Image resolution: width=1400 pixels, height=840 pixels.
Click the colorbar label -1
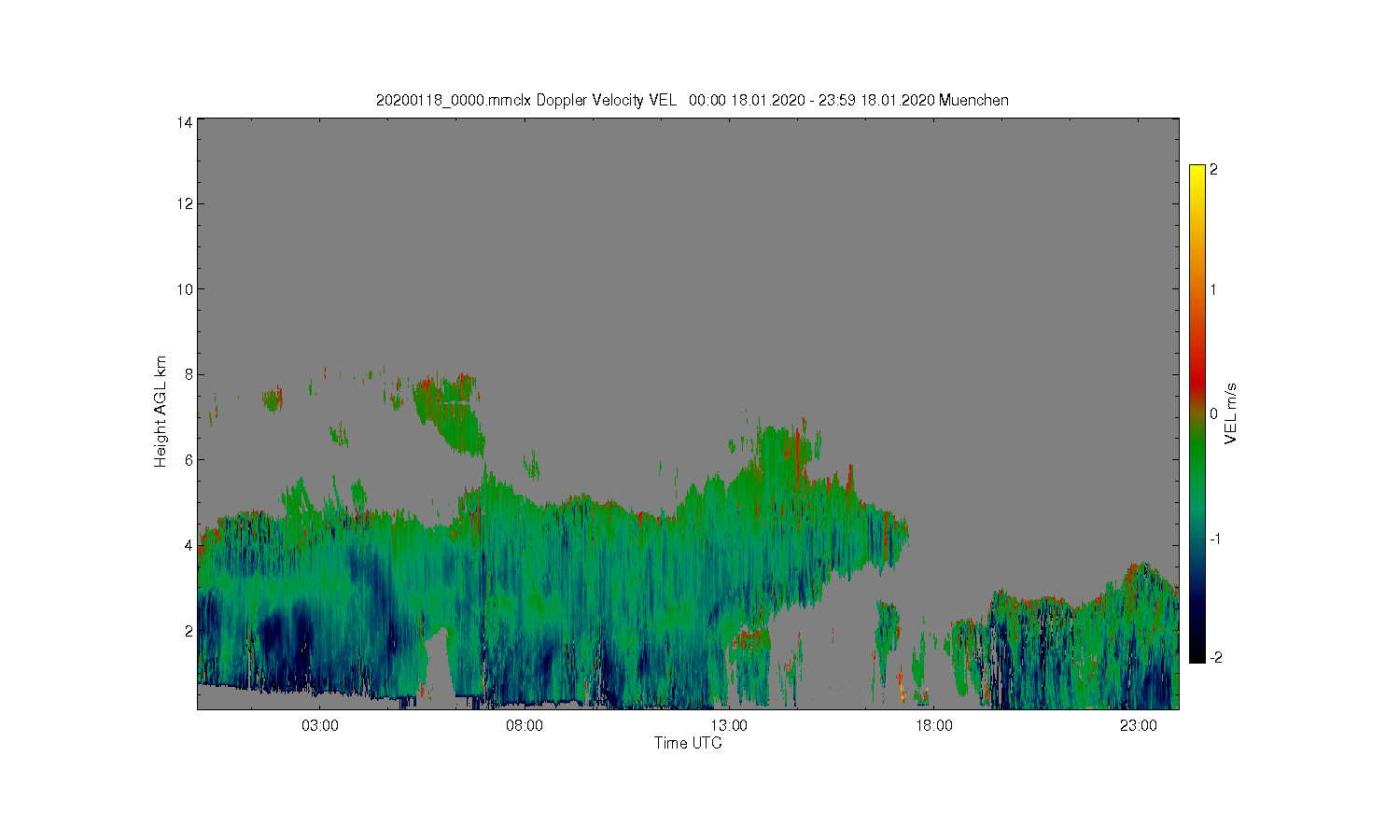(1215, 539)
